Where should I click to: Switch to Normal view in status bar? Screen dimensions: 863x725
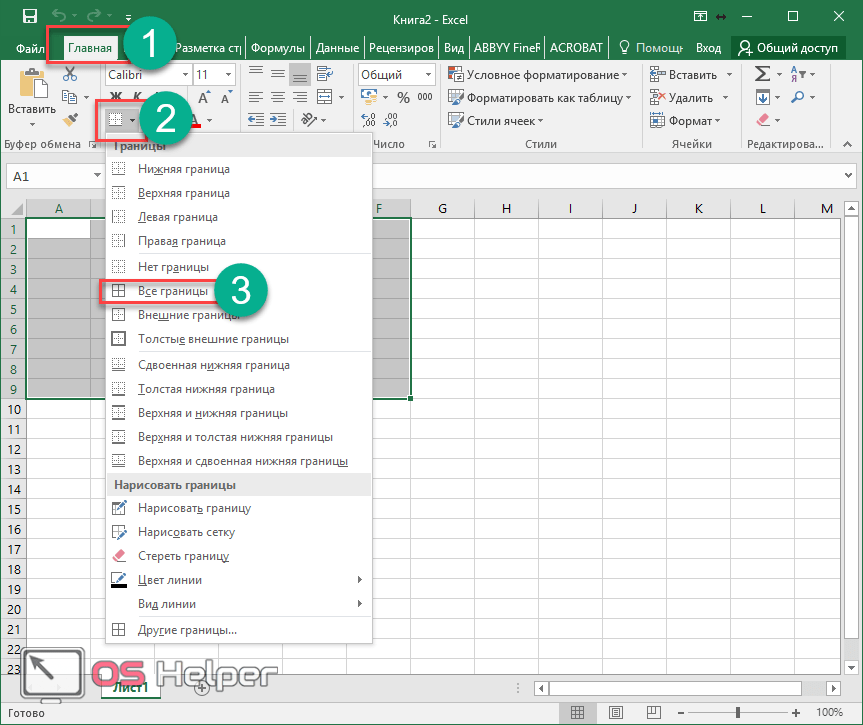pos(577,712)
